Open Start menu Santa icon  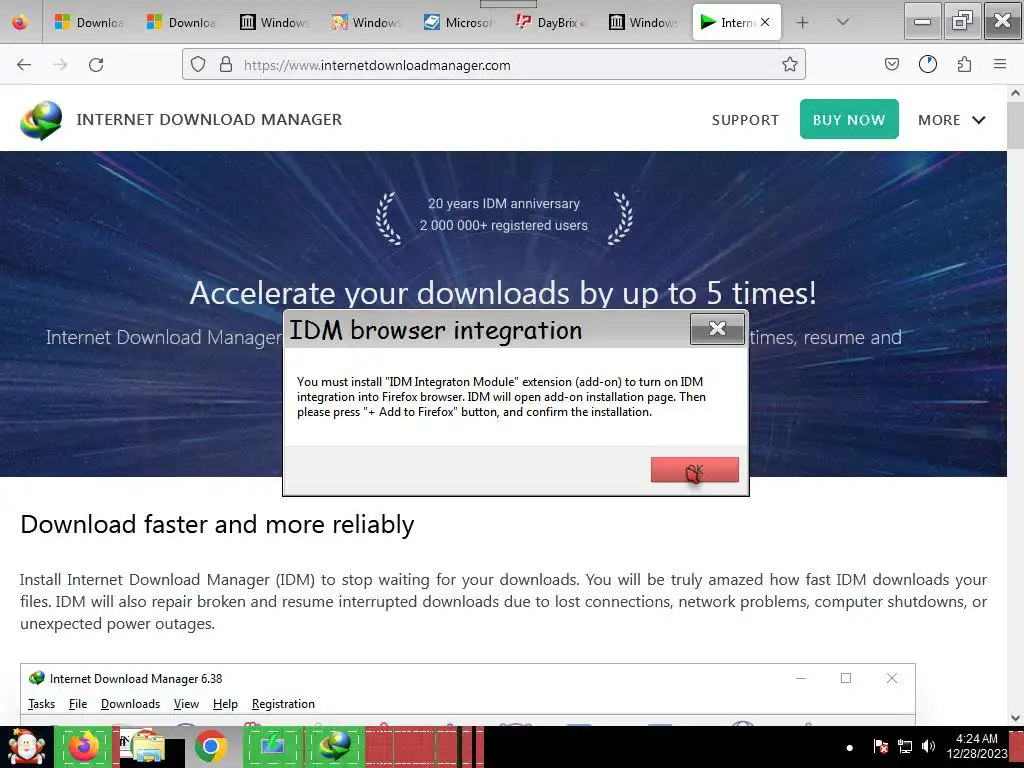tap(25, 747)
